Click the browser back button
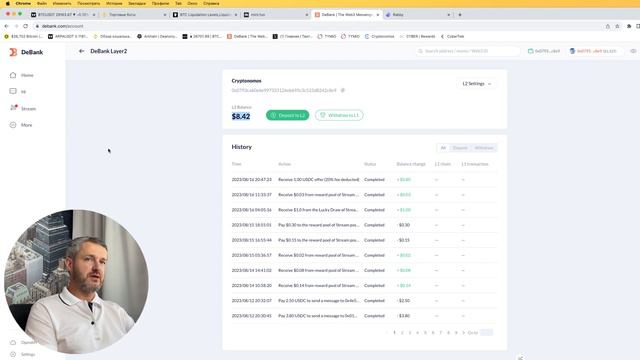Screen dimensions: 640x360 pyautogui.click(x=7, y=26)
